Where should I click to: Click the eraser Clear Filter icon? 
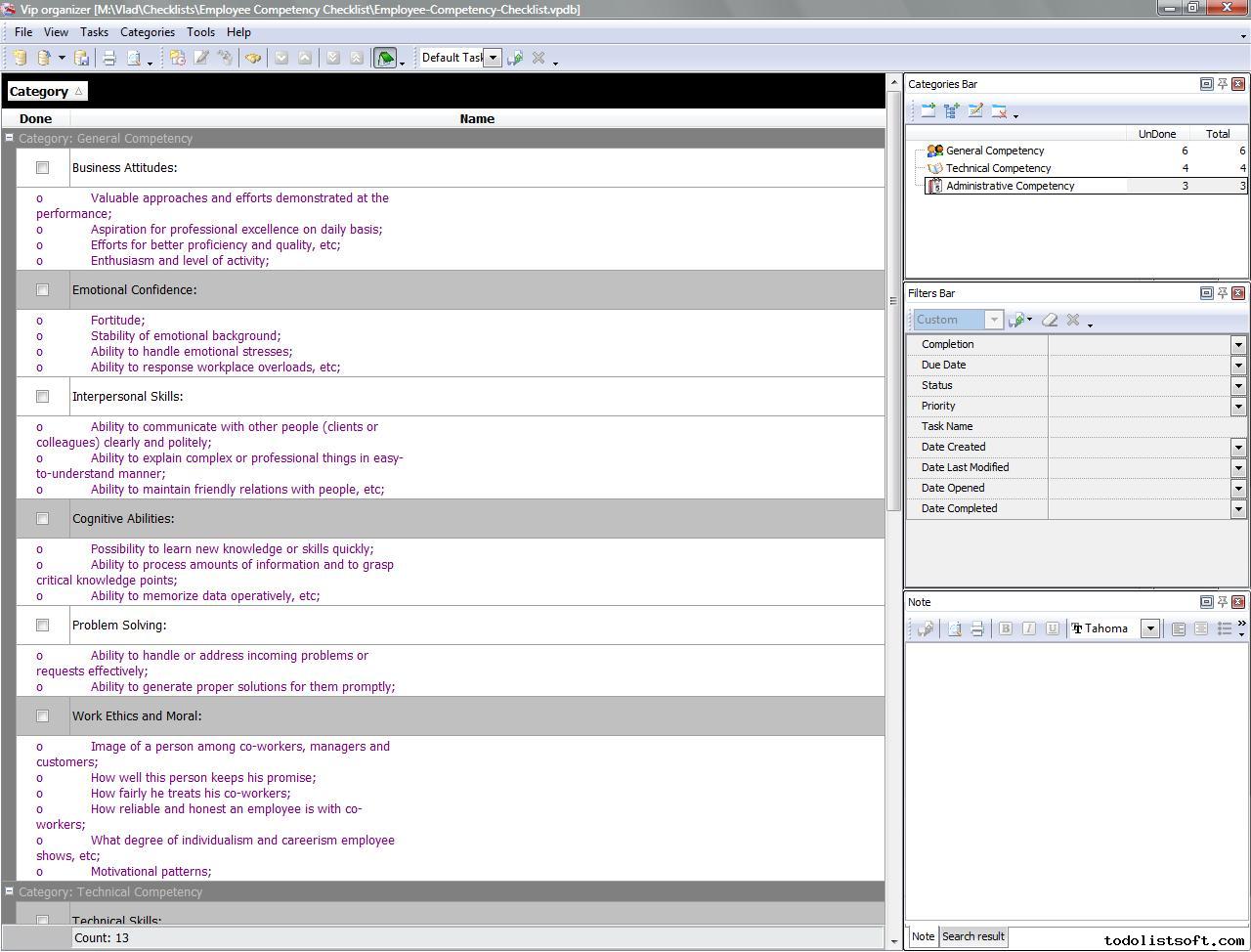pos(1050,320)
